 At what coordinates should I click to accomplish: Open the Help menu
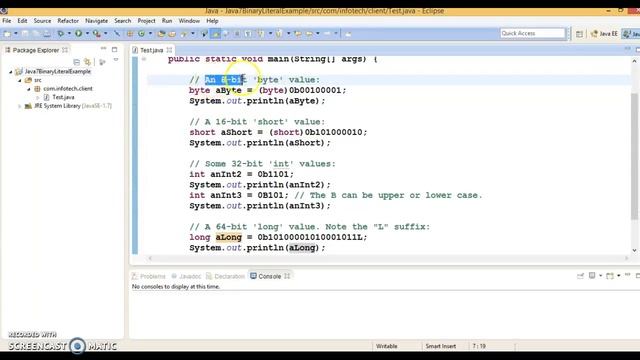tap(212, 21)
